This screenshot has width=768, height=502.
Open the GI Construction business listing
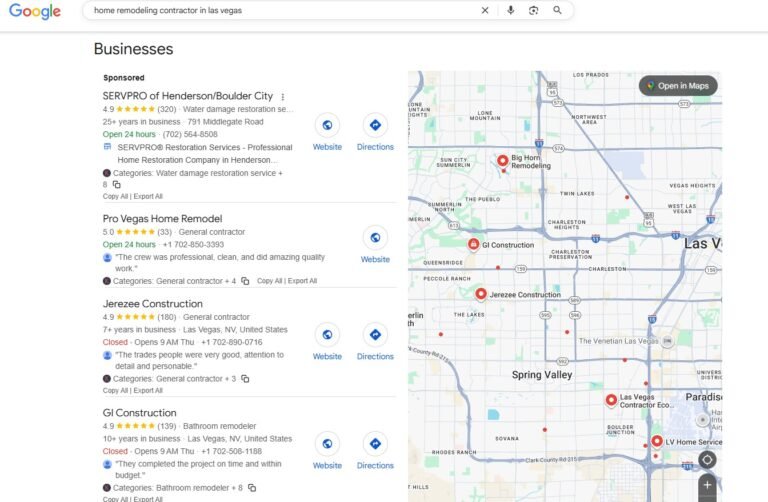139,413
